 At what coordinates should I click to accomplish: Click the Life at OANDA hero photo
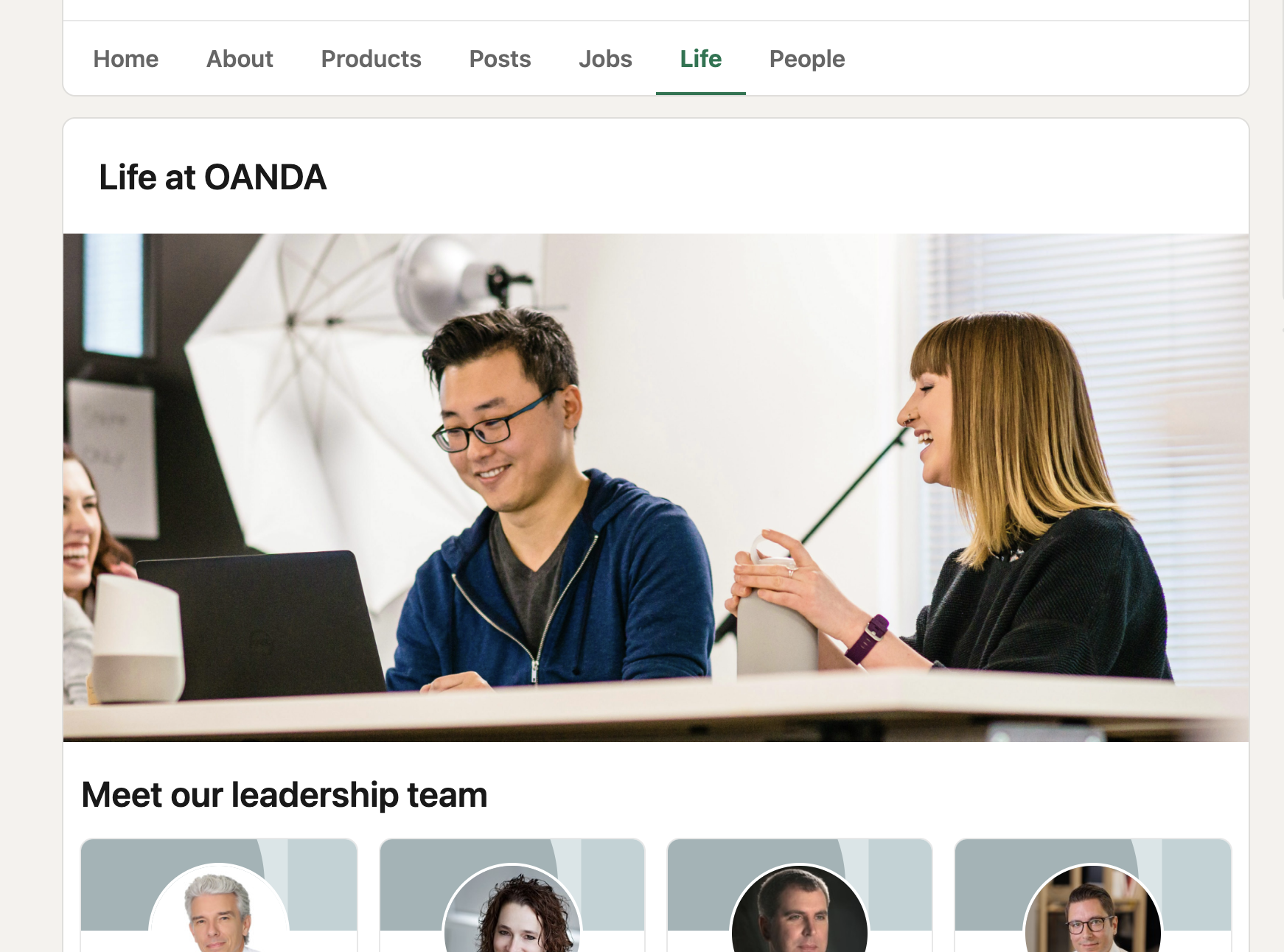click(656, 487)
